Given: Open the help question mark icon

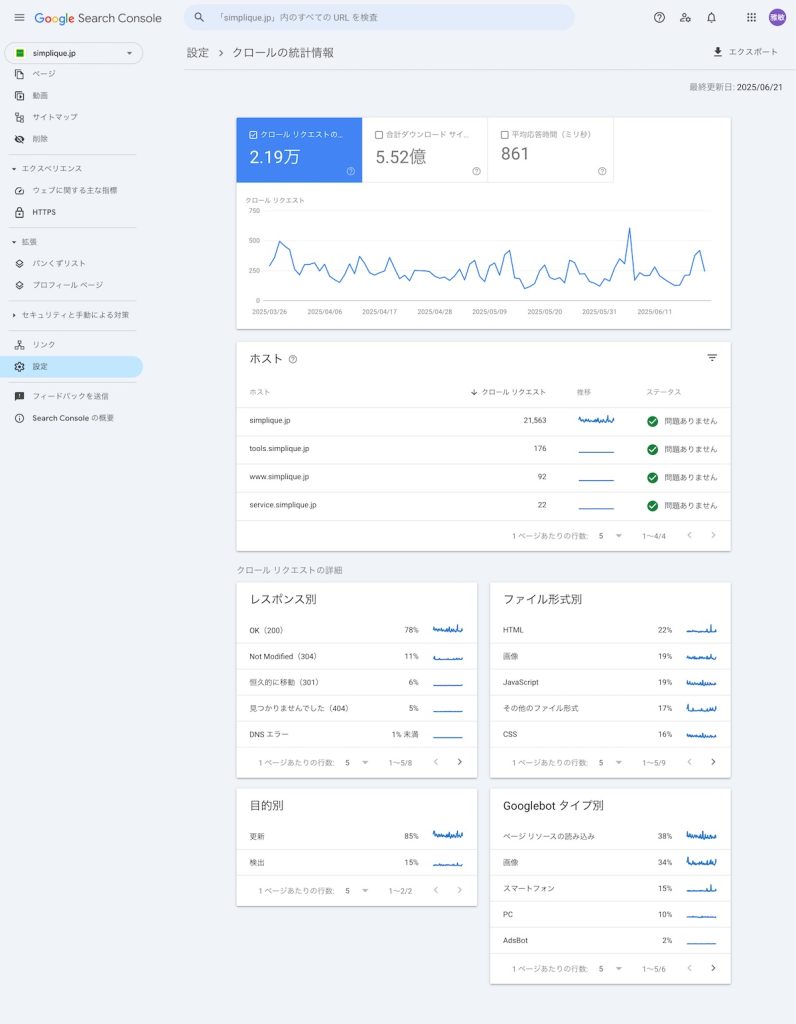Looking at the screenshot, I should 660,18.
